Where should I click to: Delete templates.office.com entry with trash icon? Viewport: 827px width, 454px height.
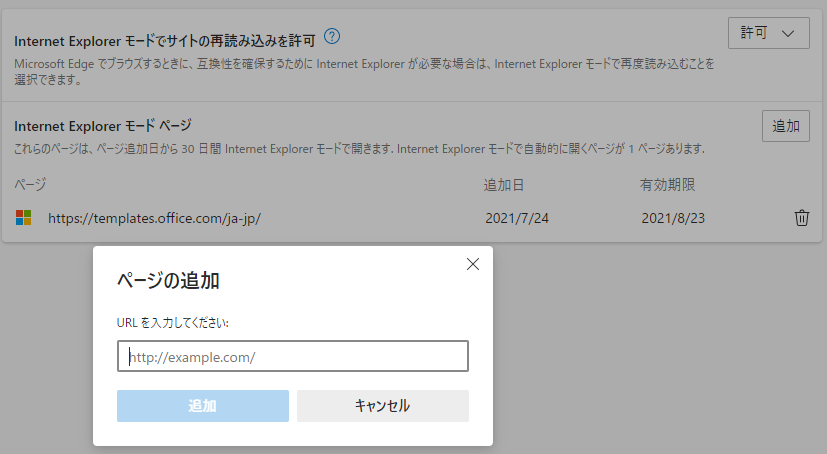coord(802,218)
